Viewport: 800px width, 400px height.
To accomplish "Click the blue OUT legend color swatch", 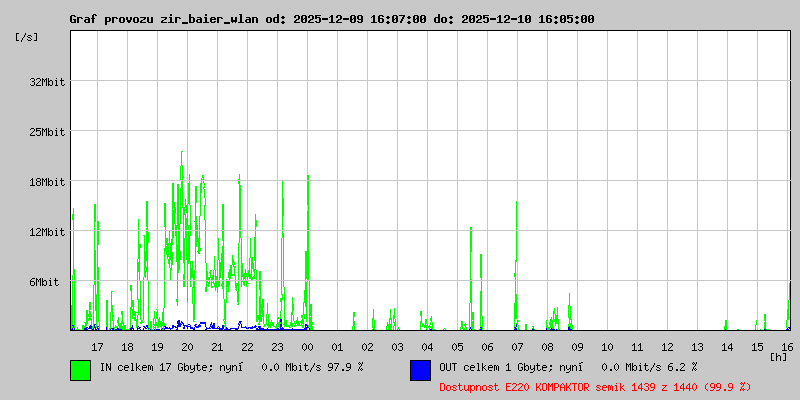I will point(420,369).
